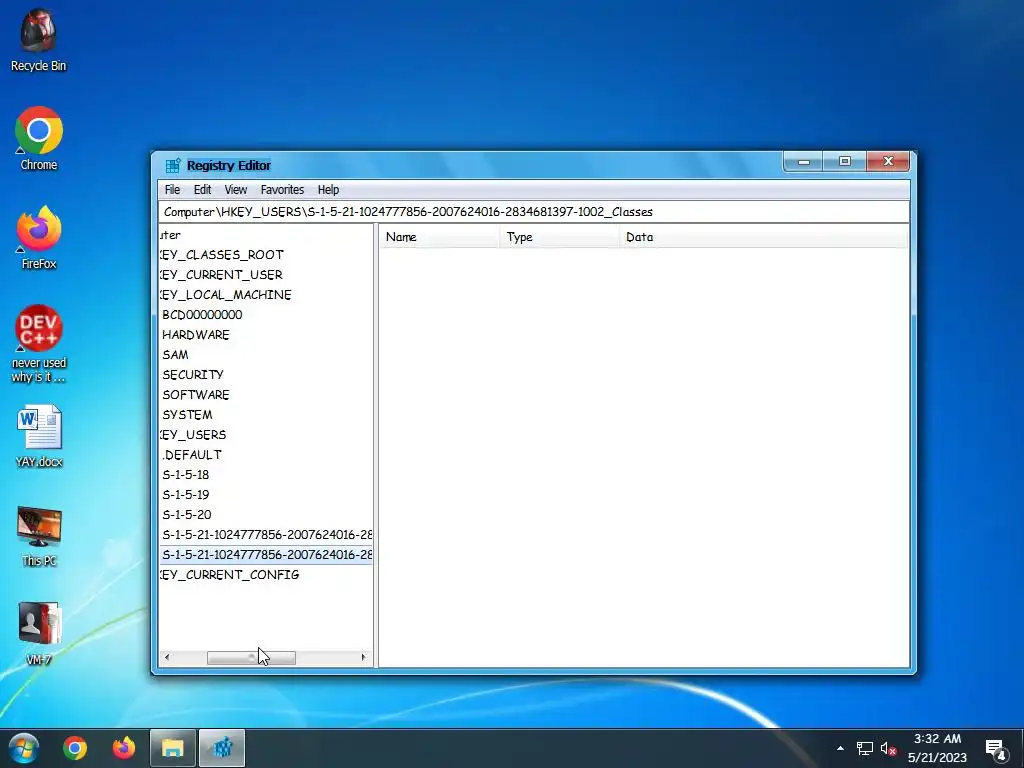Click the tree horizontal scrollbar thumb
The width and height of the screenshot is (1024, 768).
pyautogui.click(x=251, y=658)
